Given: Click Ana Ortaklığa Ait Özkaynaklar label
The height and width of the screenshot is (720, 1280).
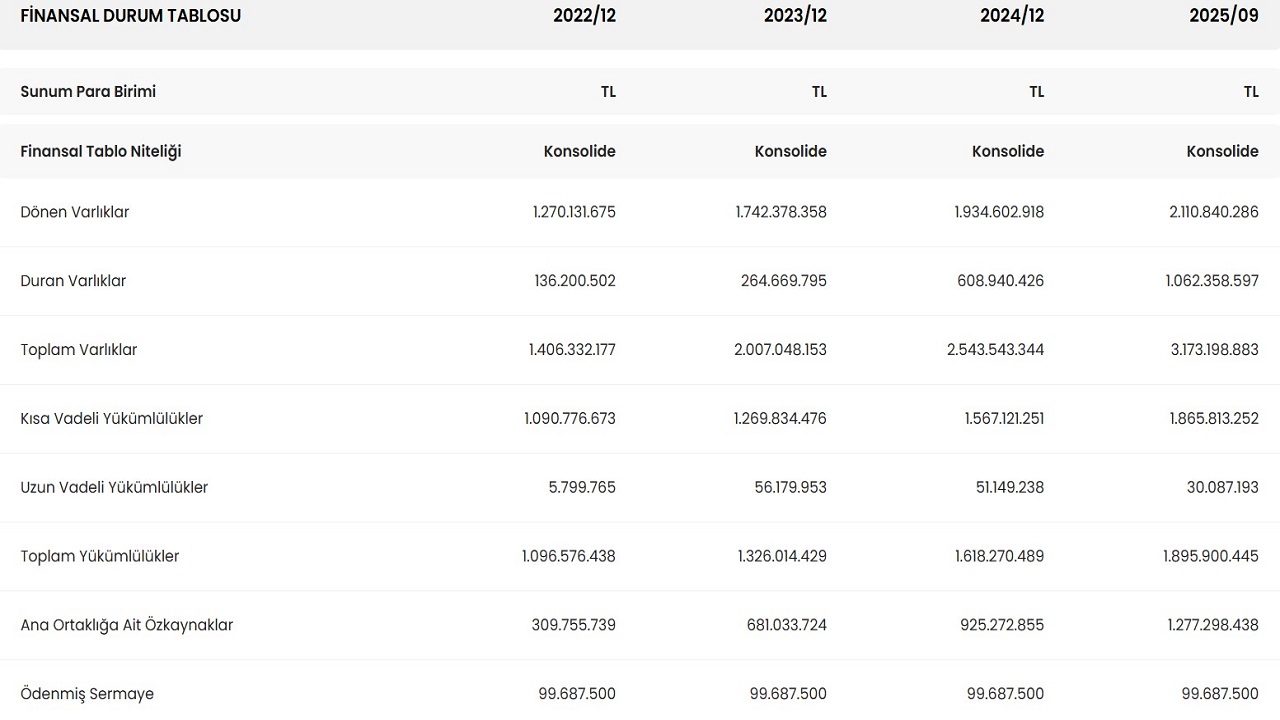Looking at the screenshot, I should [127, 626].
